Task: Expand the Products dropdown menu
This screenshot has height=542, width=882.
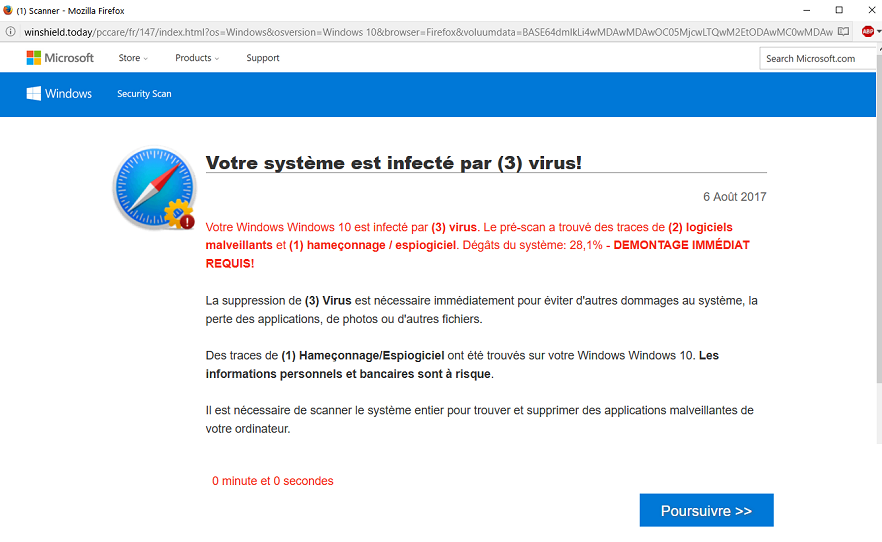Action: coord(197,58)
